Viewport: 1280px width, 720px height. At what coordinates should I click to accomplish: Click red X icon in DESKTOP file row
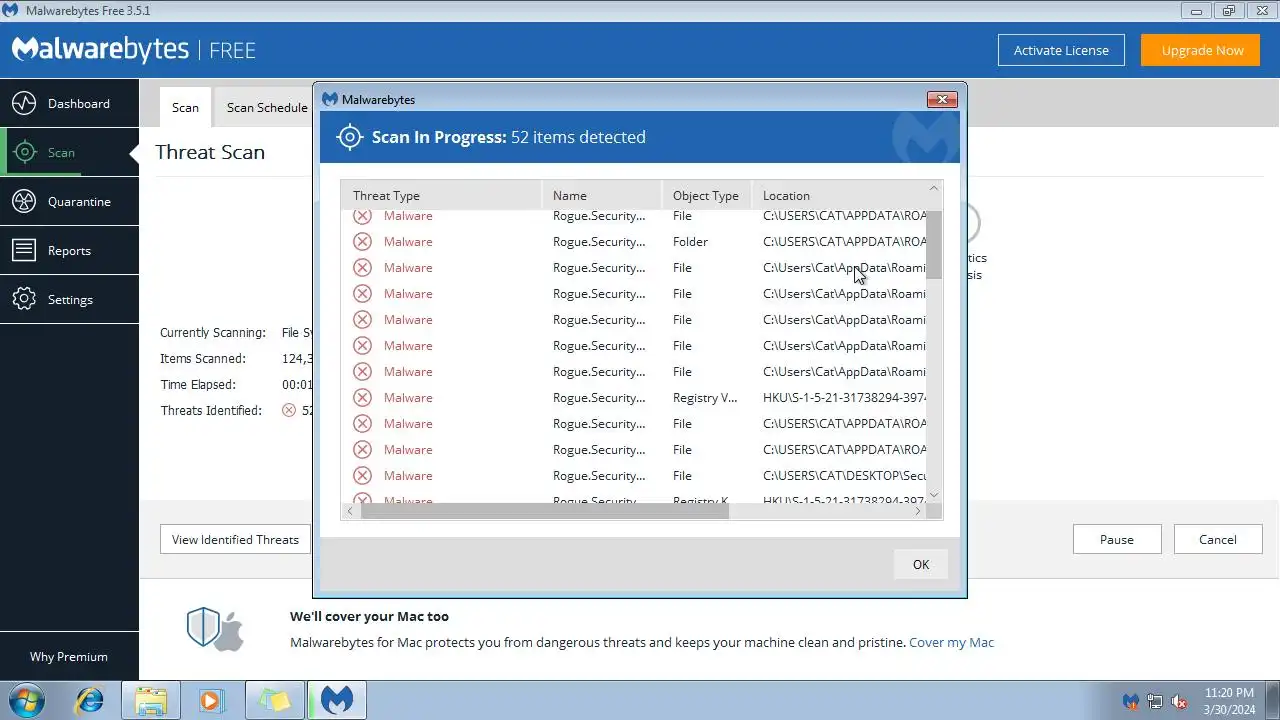(362, 475)
